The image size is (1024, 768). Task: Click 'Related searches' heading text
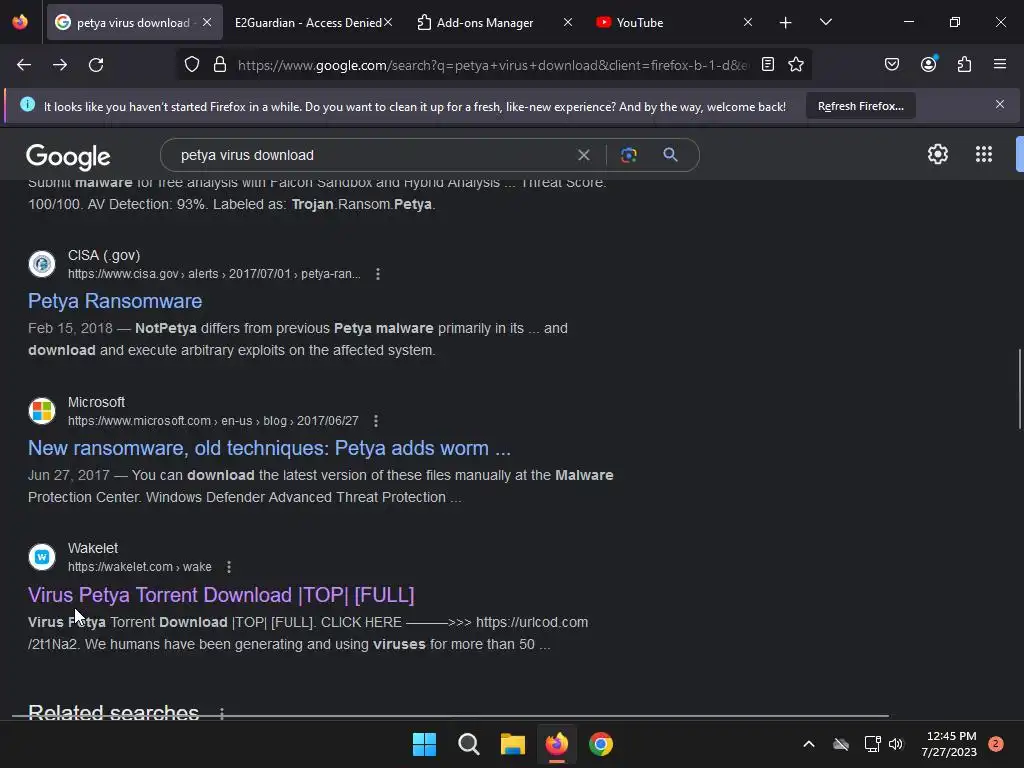coord(114,712)
